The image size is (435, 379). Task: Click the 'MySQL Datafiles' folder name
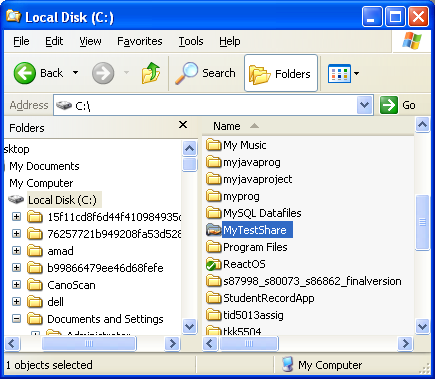point(262,213)
